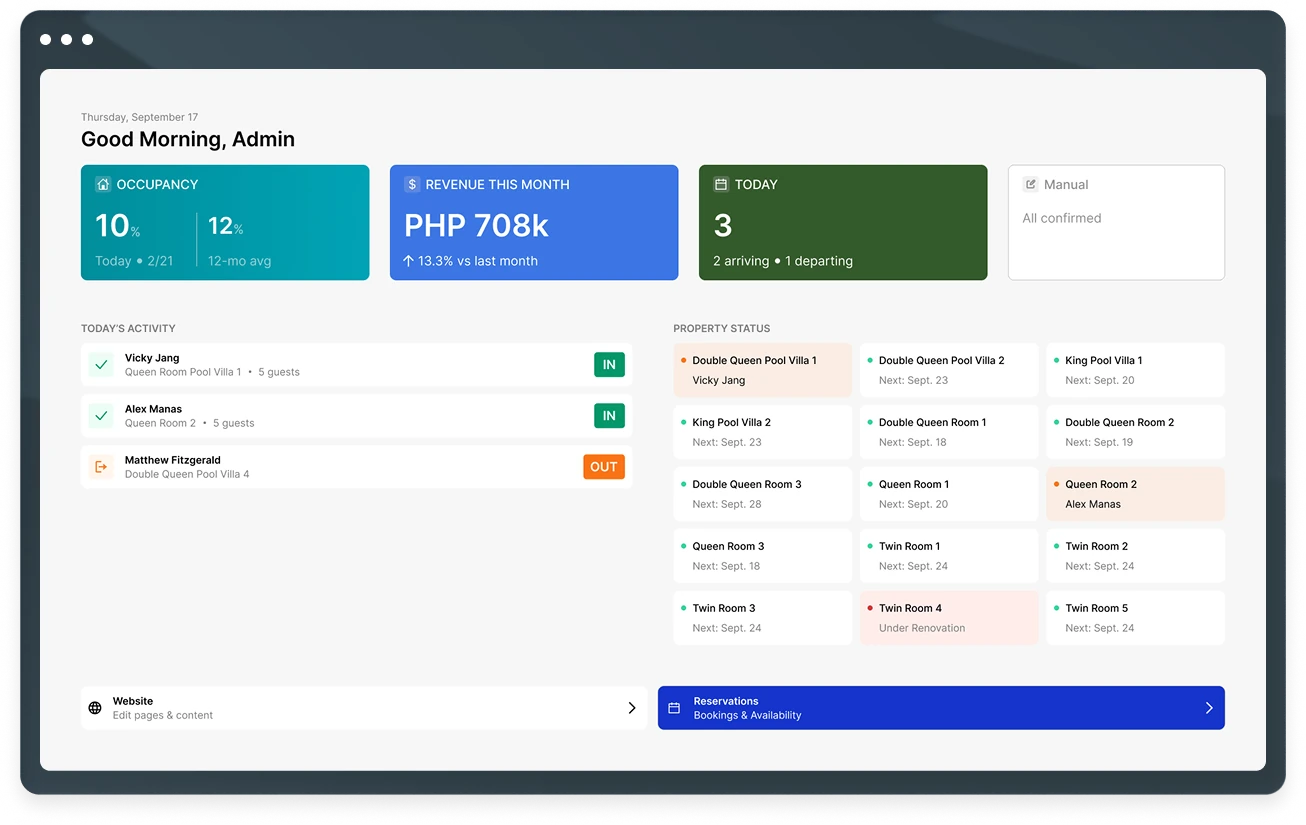The height and width of the screenshot is (825, 1306).
Task: Click the house icon beside OCCUPANCY
Action: [103, 184]
